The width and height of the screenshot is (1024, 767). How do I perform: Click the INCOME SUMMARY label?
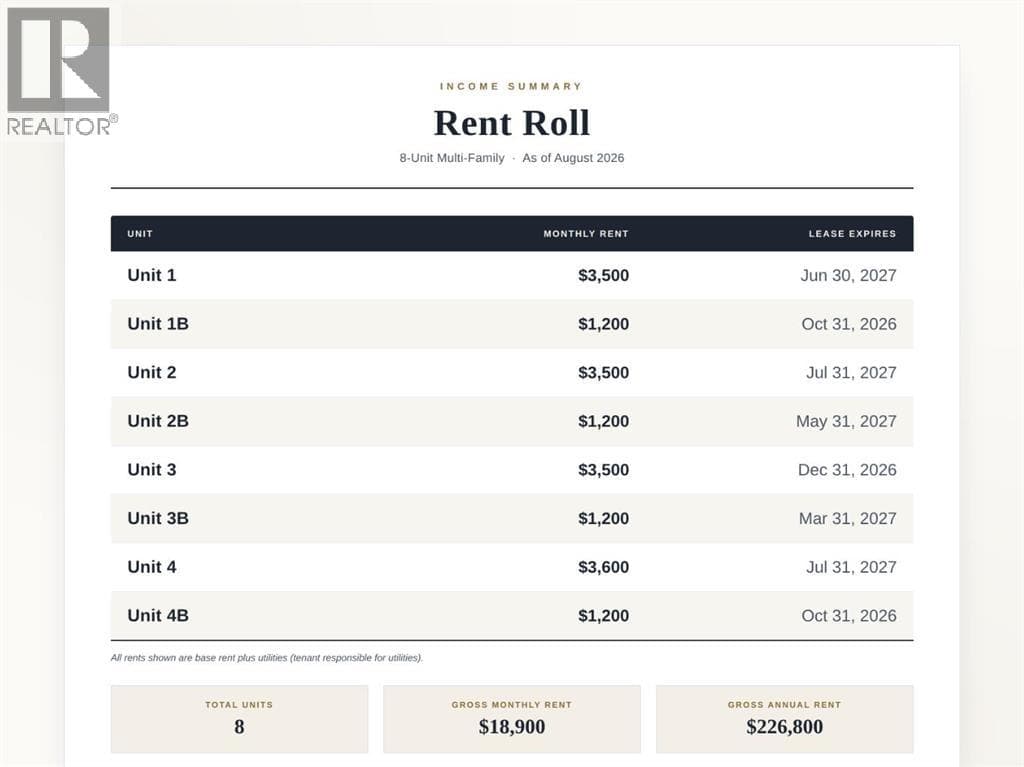(511, 86)
